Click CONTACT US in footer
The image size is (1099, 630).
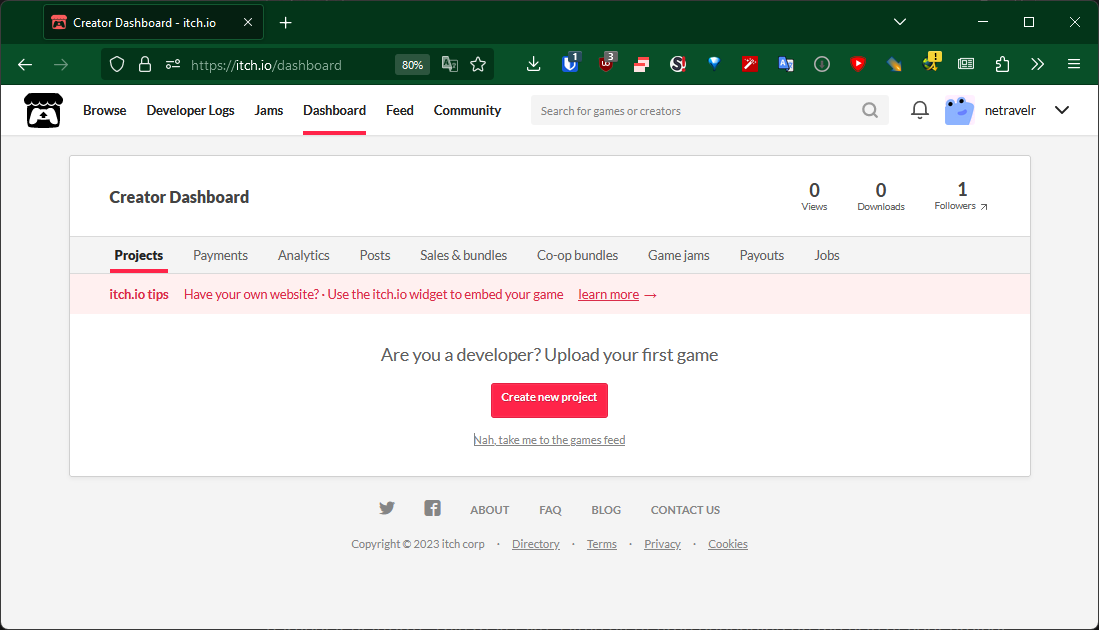coord(685,509)
